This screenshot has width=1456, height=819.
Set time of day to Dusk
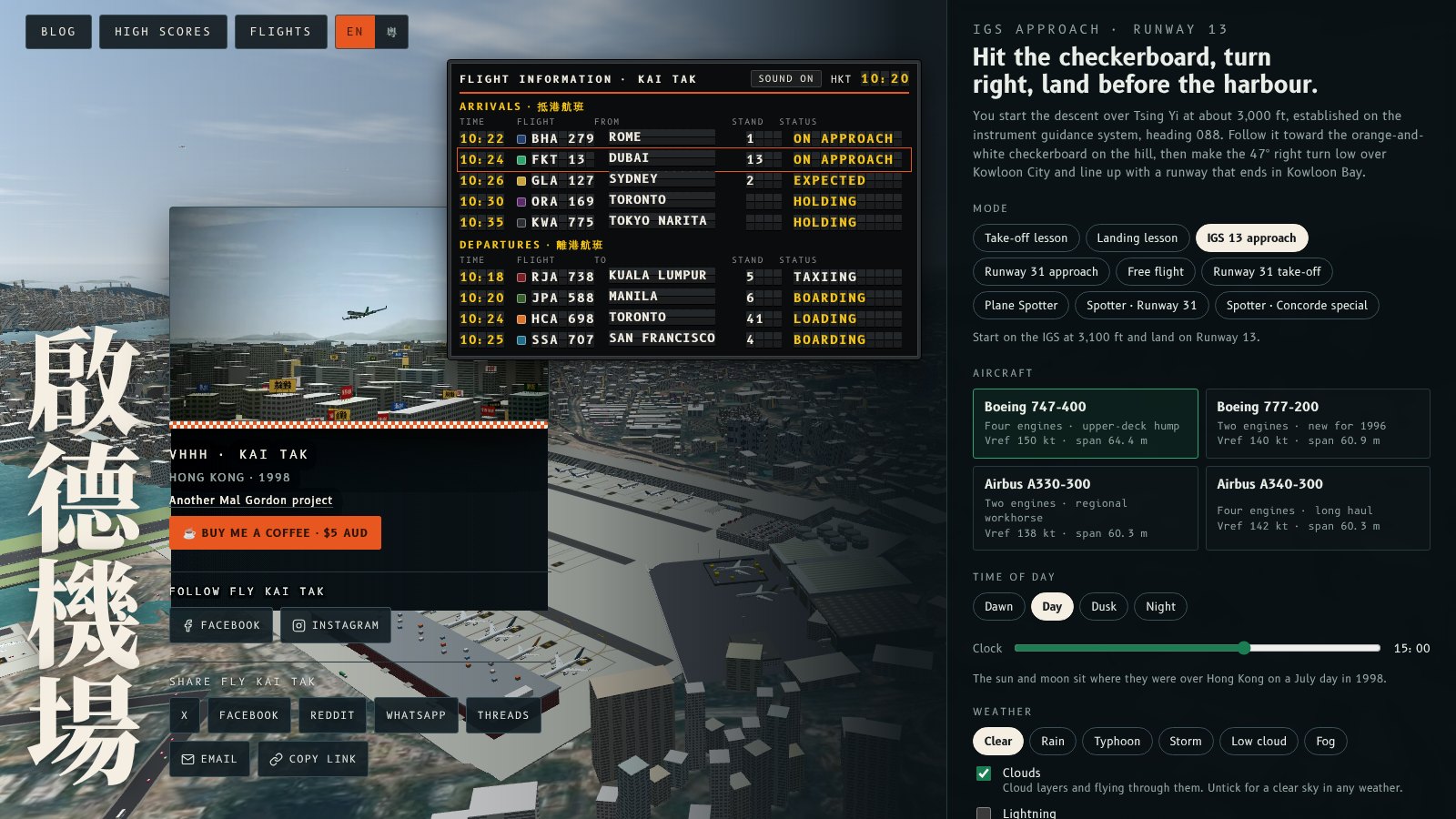coord(1104,607)
